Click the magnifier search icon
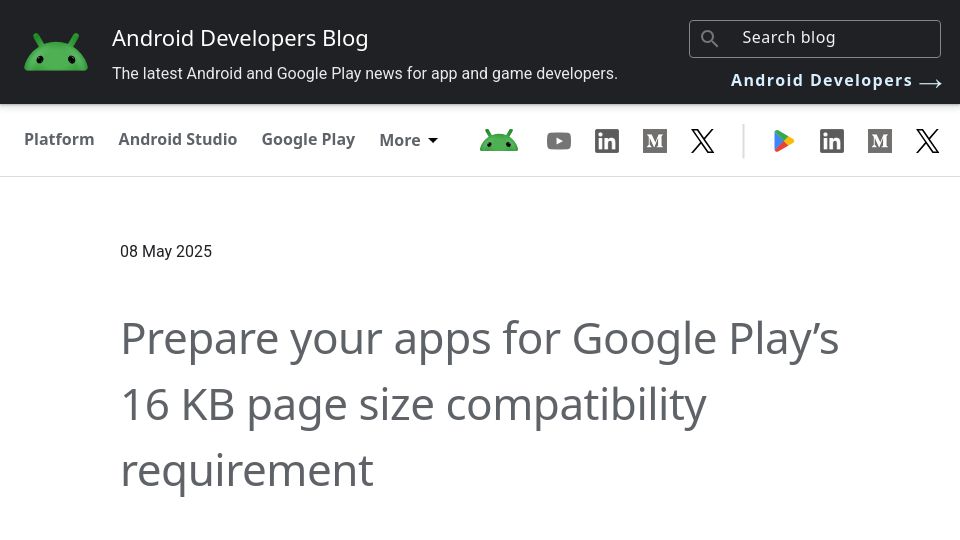 coord(709,39)
